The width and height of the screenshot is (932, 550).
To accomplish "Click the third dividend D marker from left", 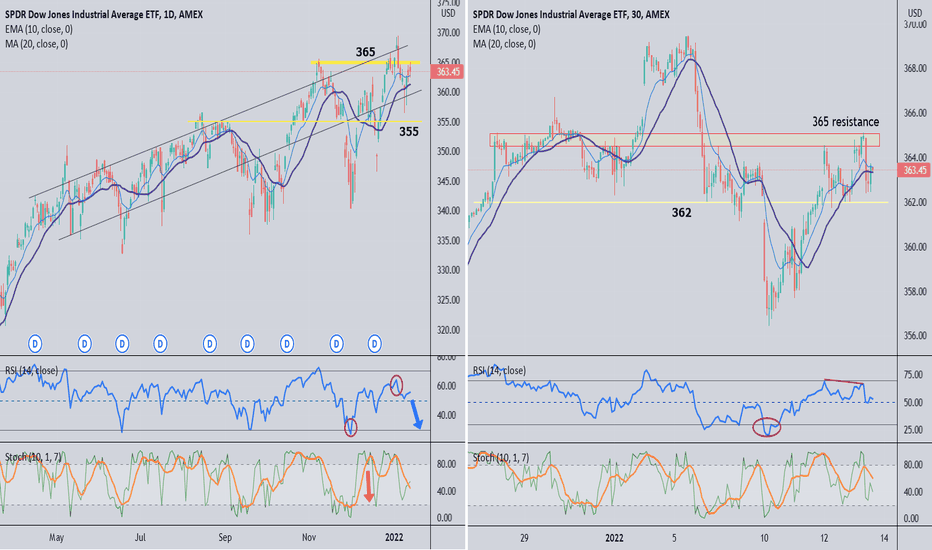I will (122, 343).
